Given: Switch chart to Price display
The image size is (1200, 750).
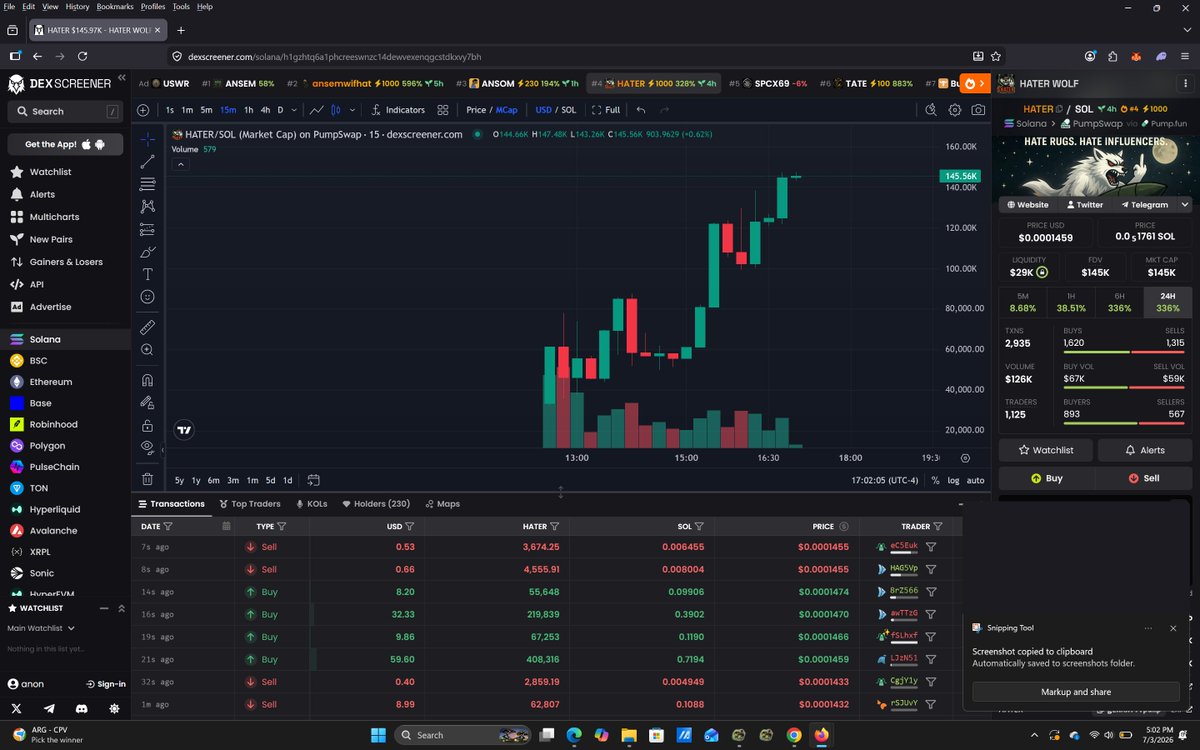Looking at the screenshot, I should tap(476, 110).
